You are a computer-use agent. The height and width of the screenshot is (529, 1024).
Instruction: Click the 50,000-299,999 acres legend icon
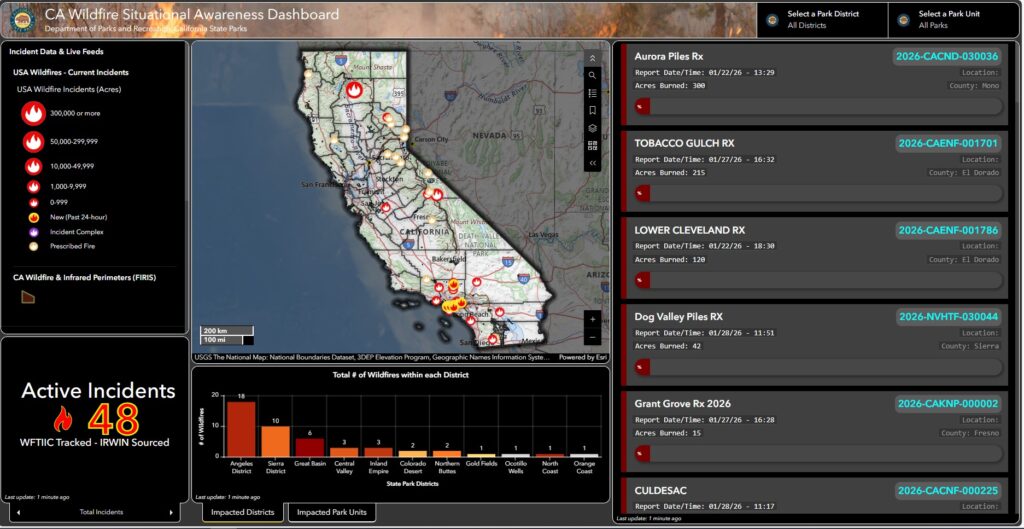click(33, 142)
